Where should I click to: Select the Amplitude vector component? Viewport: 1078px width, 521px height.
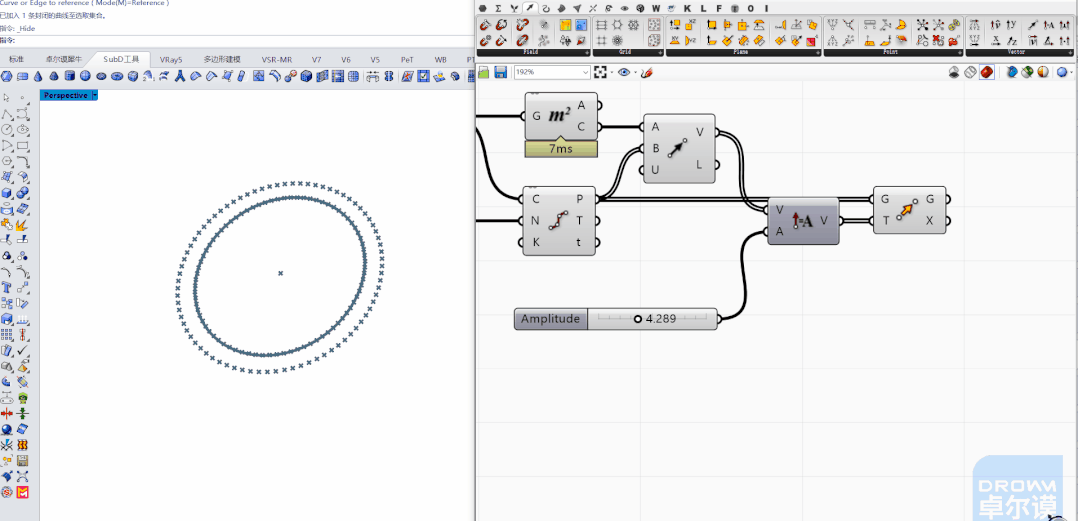click(x=803, y=221)
